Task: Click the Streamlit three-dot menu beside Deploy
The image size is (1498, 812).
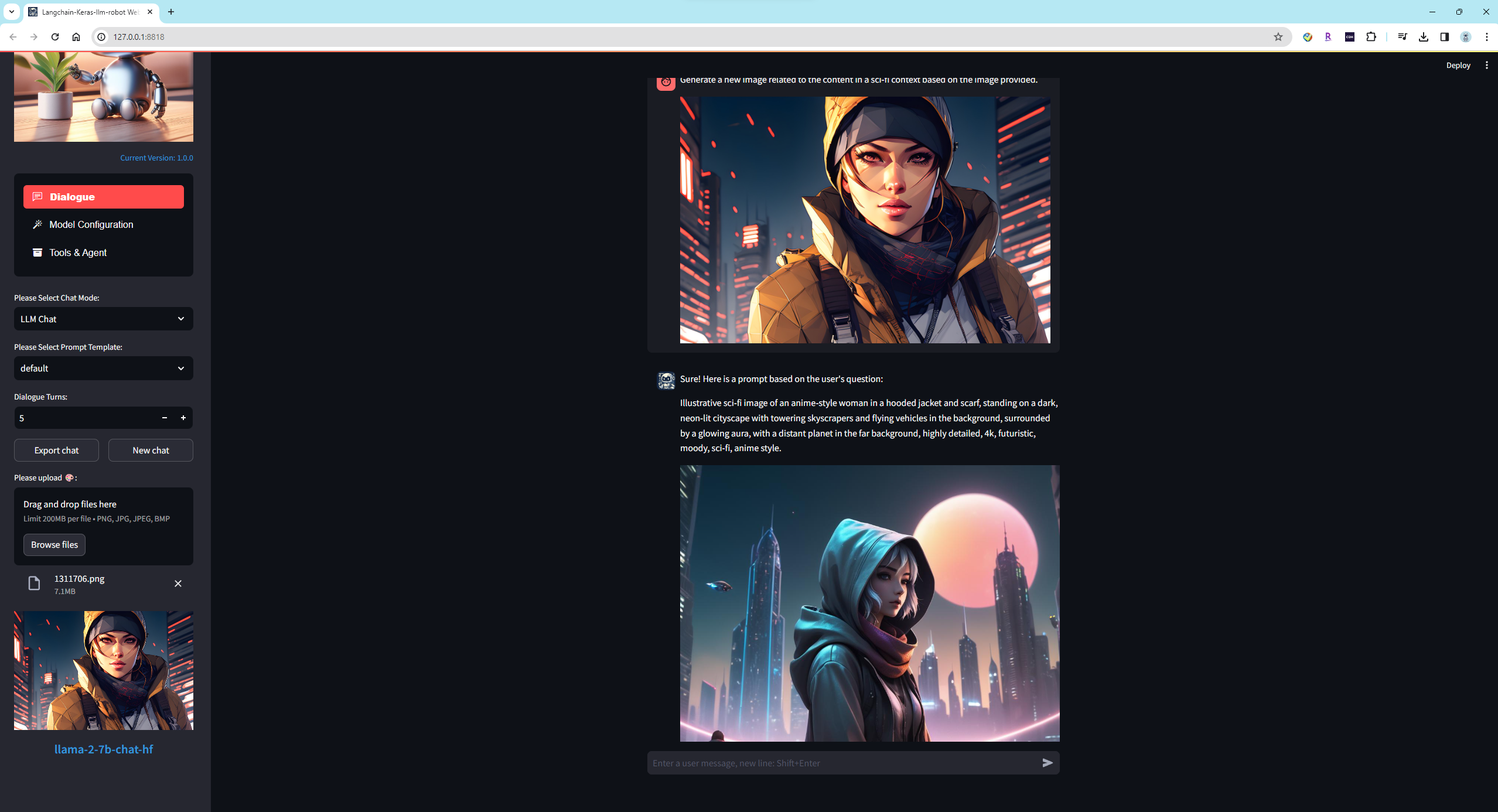Action: pos(1486,66)
